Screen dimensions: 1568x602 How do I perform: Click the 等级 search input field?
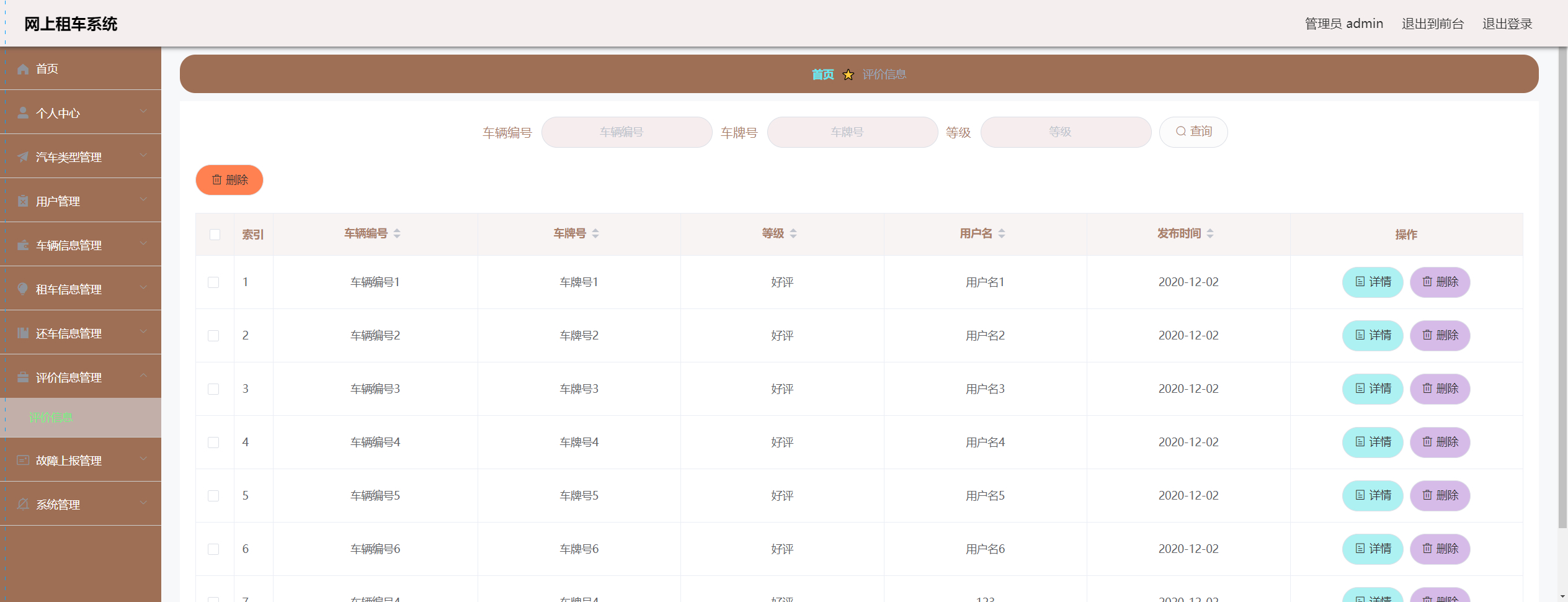[1066, 132]
